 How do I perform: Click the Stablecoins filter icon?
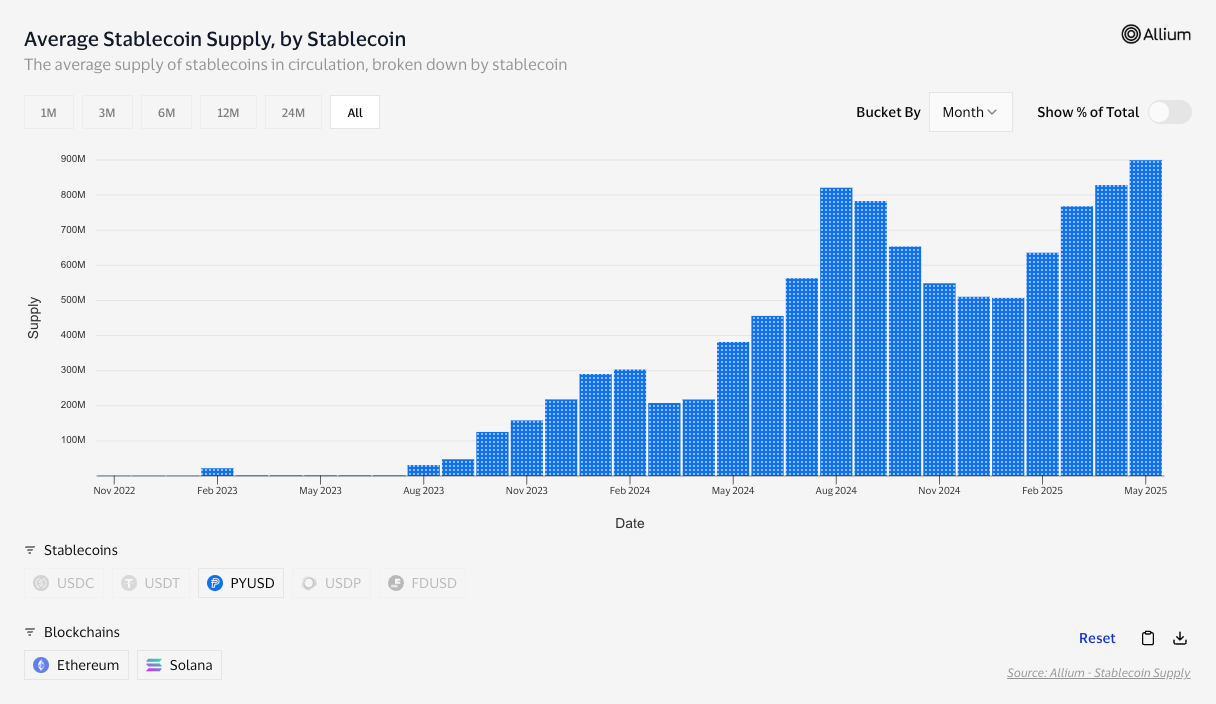point(30,550)
